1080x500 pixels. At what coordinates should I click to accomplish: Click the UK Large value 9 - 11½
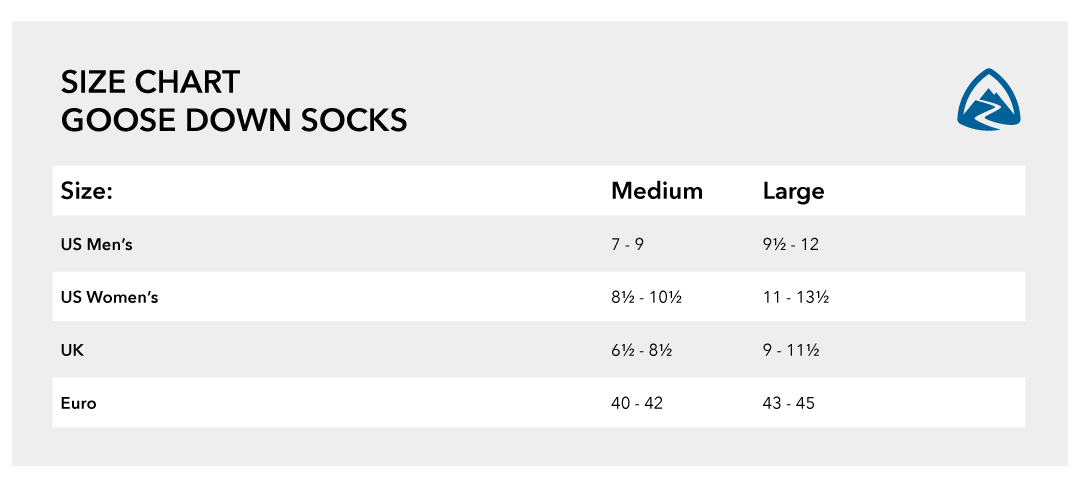pos(791,351)
